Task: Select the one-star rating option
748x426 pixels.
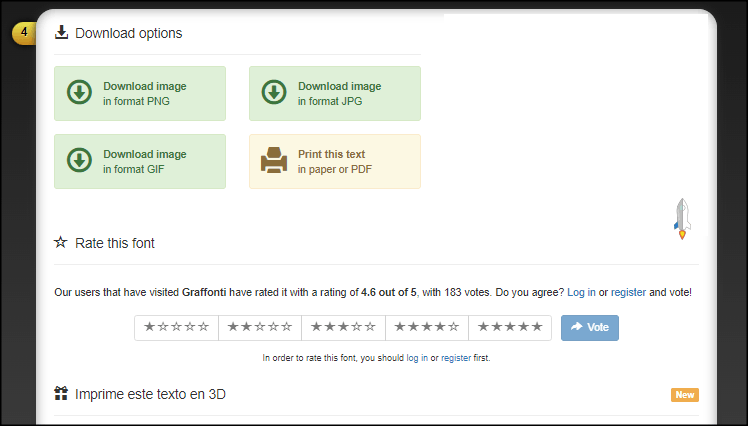Action: click(176, 327)
